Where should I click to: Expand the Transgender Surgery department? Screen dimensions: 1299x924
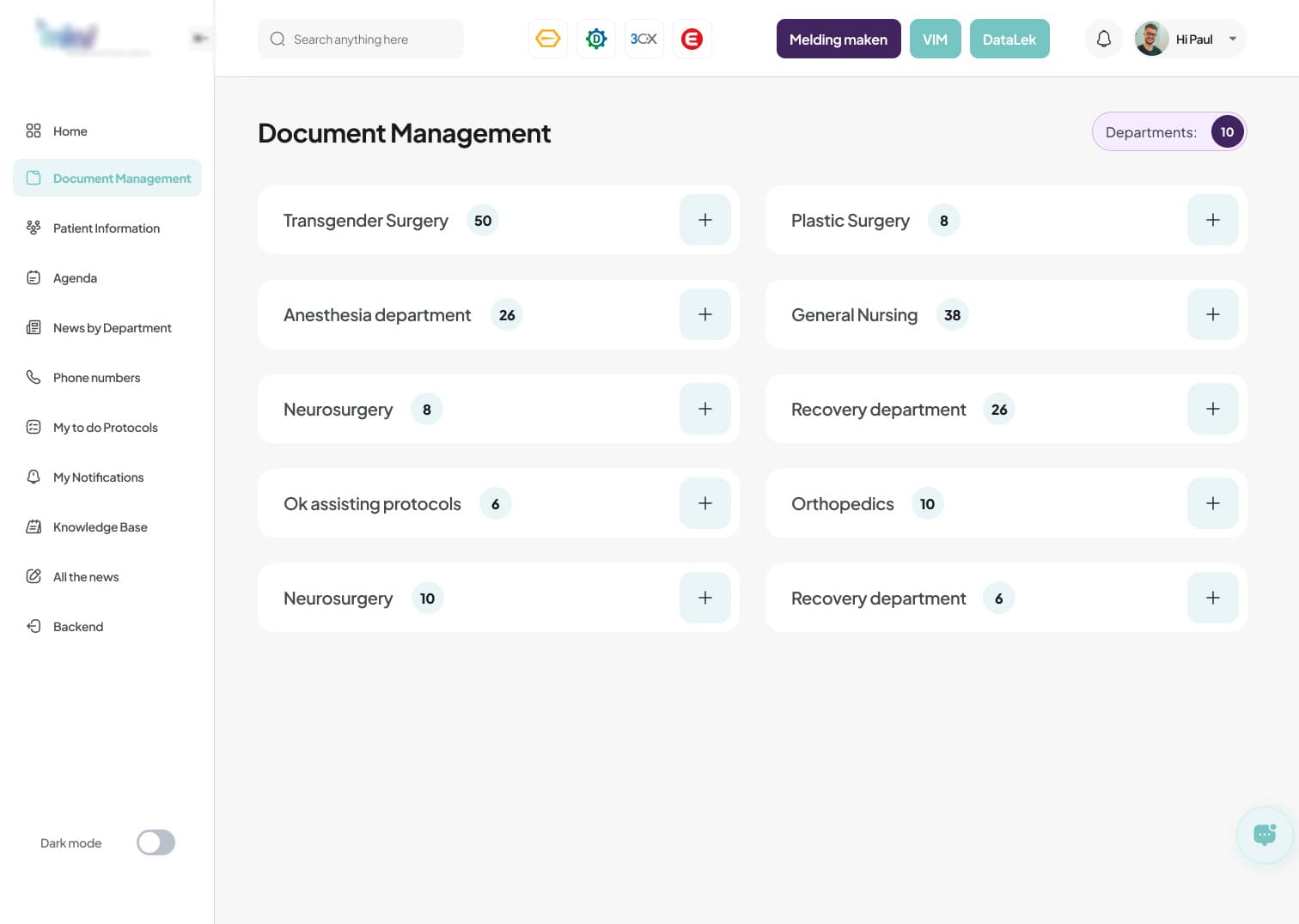pyautogui.click(x=704, y=220)
